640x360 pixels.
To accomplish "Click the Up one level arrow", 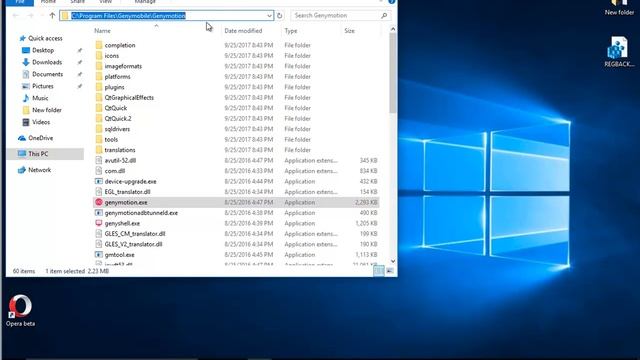I will [x=52, y=16].
